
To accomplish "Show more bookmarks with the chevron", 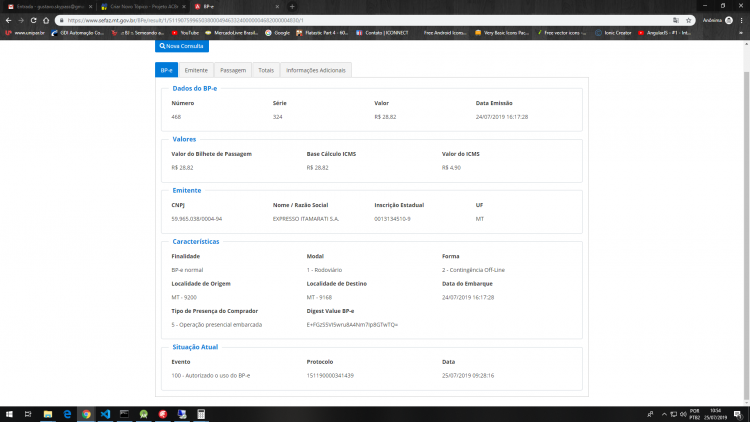I will 741,33.
